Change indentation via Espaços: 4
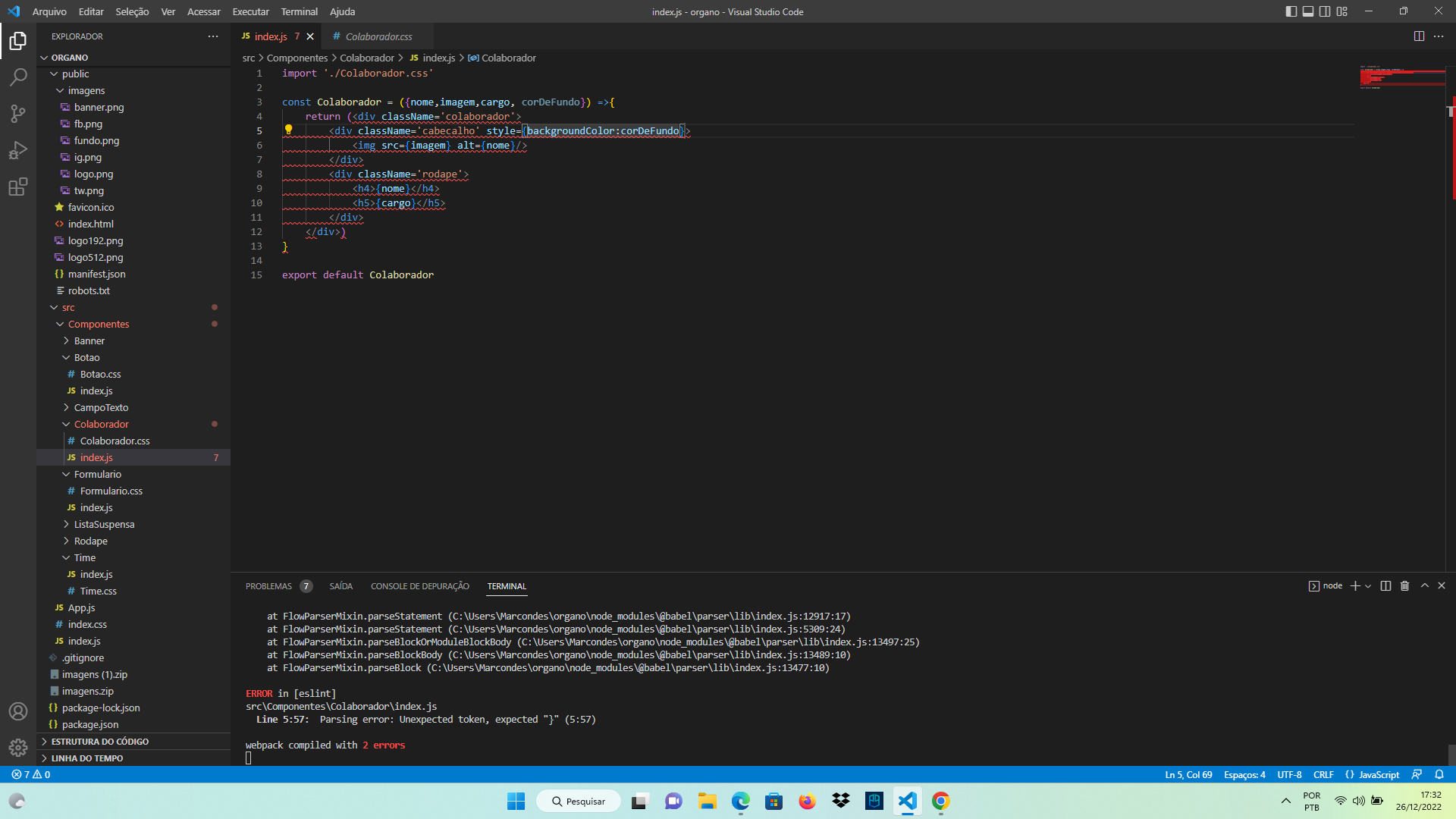Screen dimensions: 1456x819 [x=1244, y=775]
